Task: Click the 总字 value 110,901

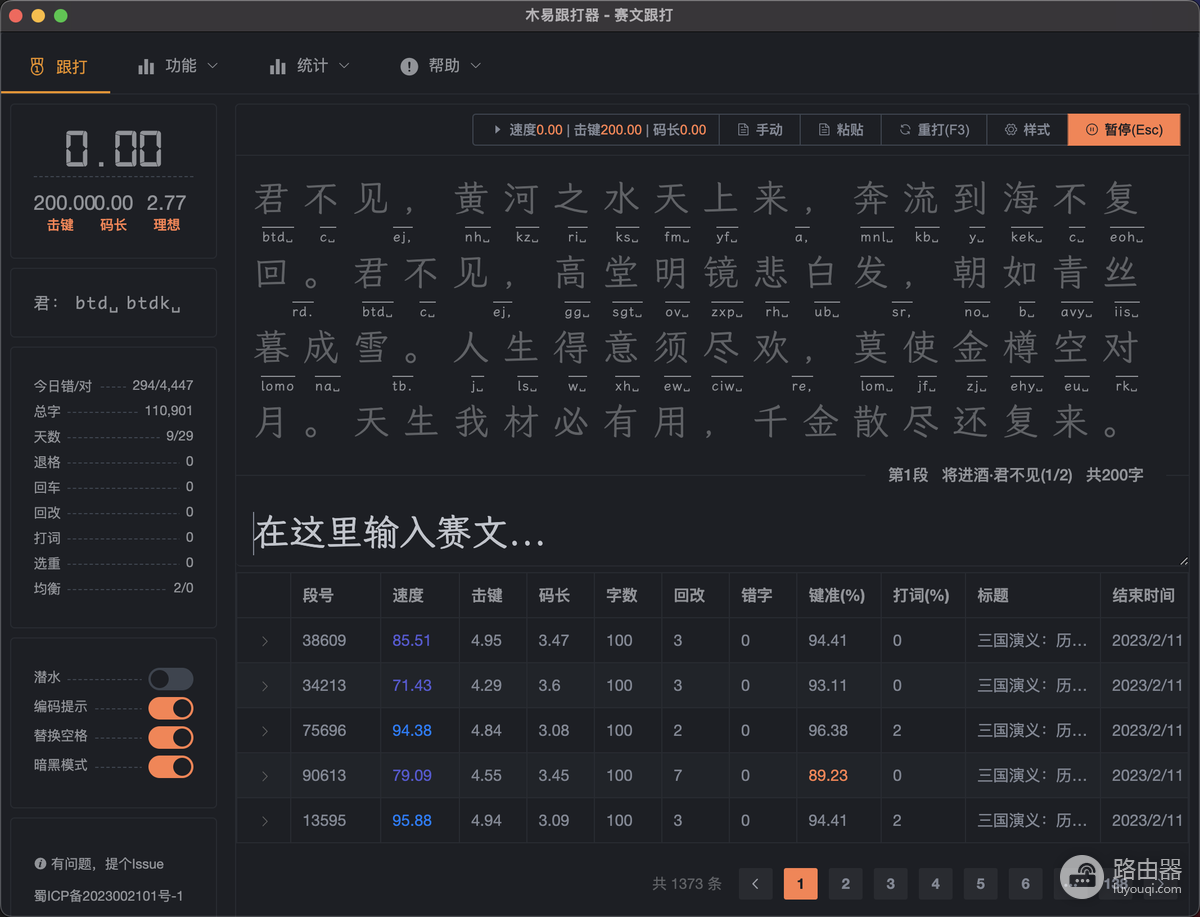Action: coord(169,411)
